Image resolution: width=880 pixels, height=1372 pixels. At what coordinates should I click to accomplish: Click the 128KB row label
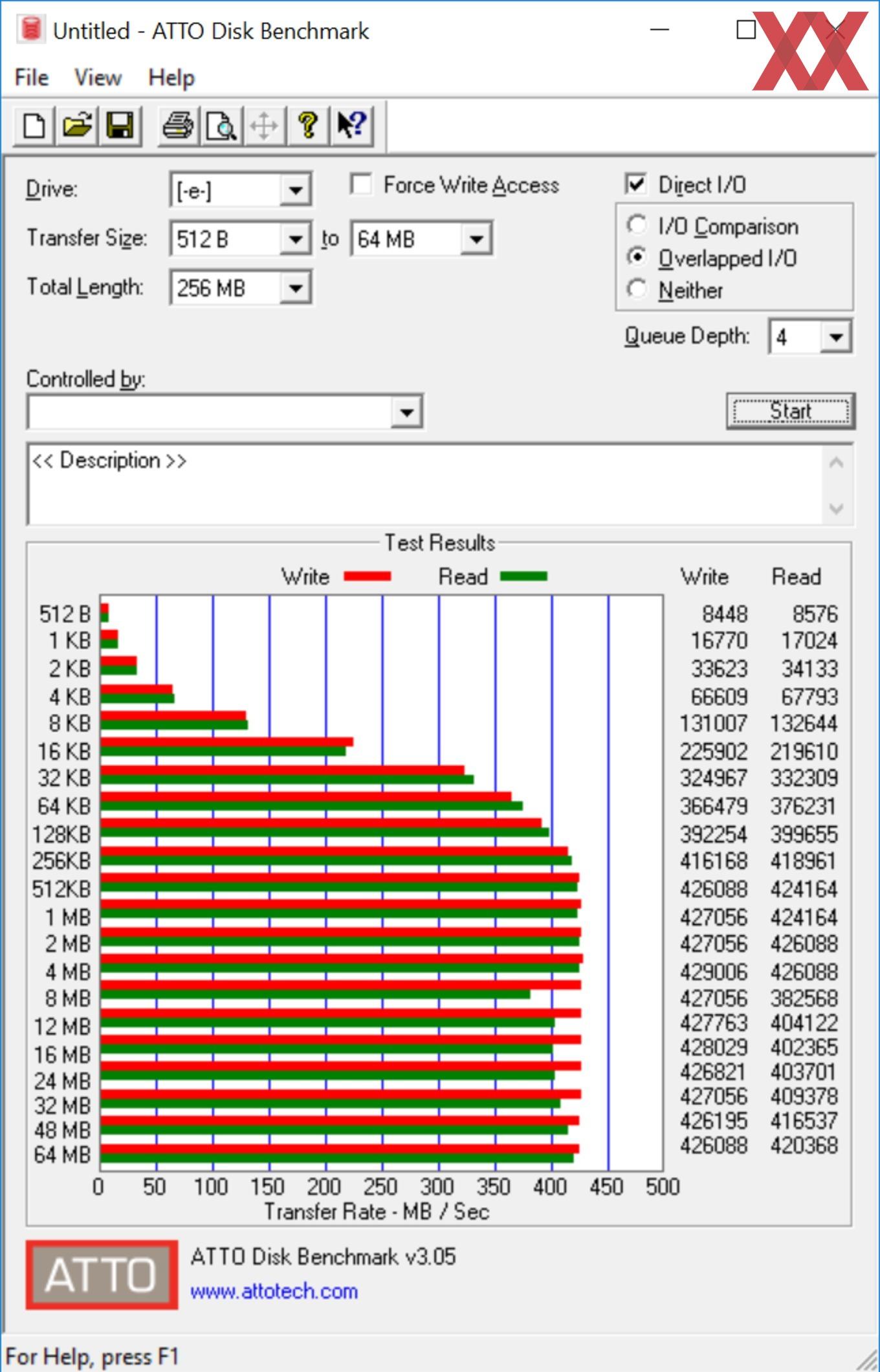click(x=61, y=834)
